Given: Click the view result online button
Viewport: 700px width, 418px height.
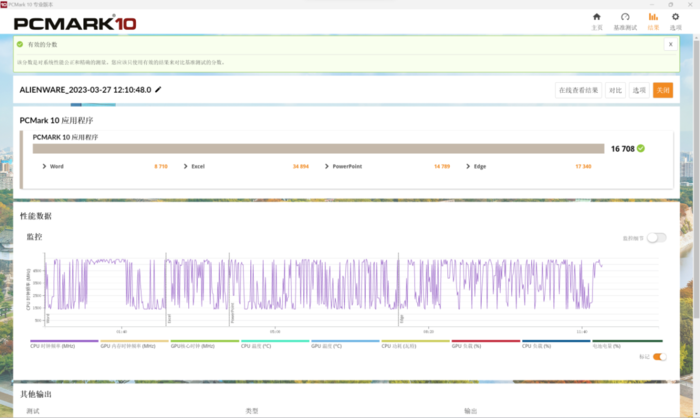Looking at the screenshot, I should click(578, 90).
